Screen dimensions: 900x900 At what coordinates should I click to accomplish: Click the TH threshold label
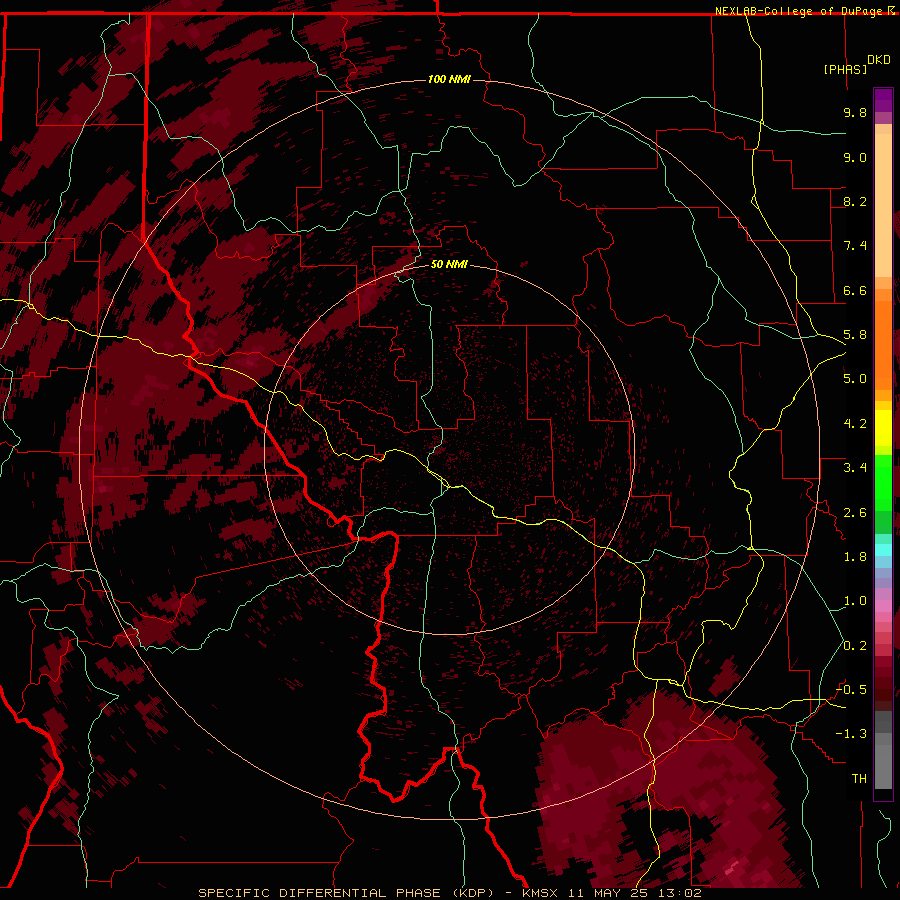pyautogui.click(x=859, y=779)
